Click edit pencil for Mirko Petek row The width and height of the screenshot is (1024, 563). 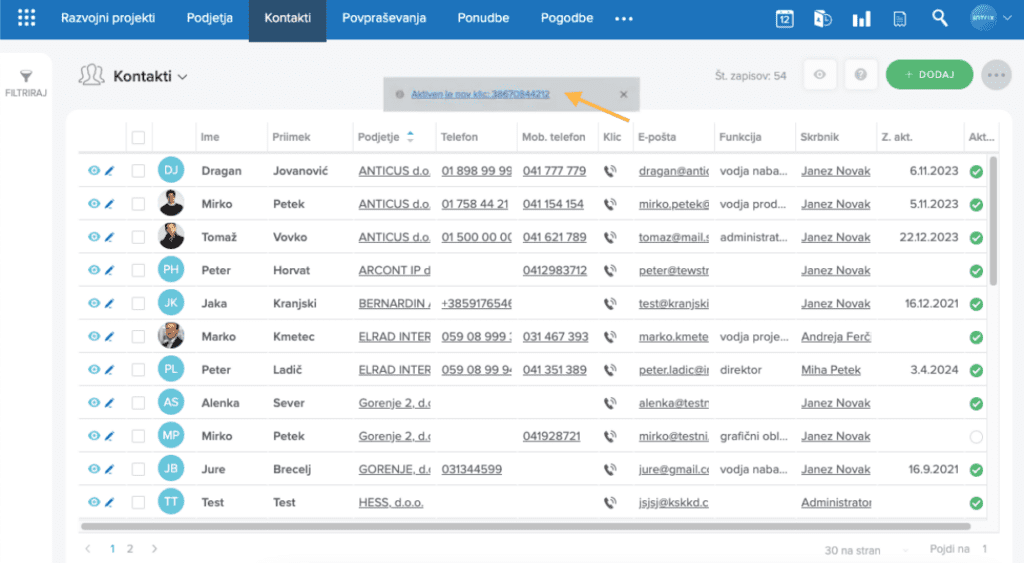click(110, 204)
